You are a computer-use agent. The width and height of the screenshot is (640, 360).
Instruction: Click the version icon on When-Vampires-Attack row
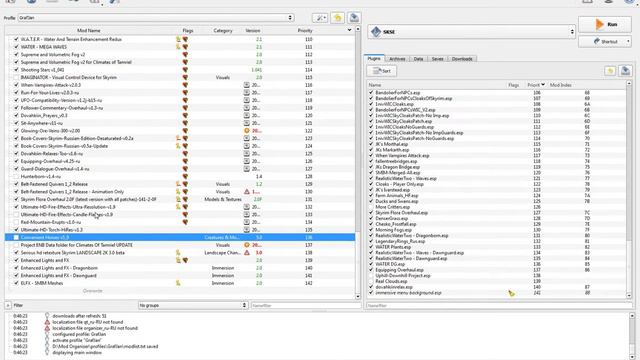tap(247, 85)
